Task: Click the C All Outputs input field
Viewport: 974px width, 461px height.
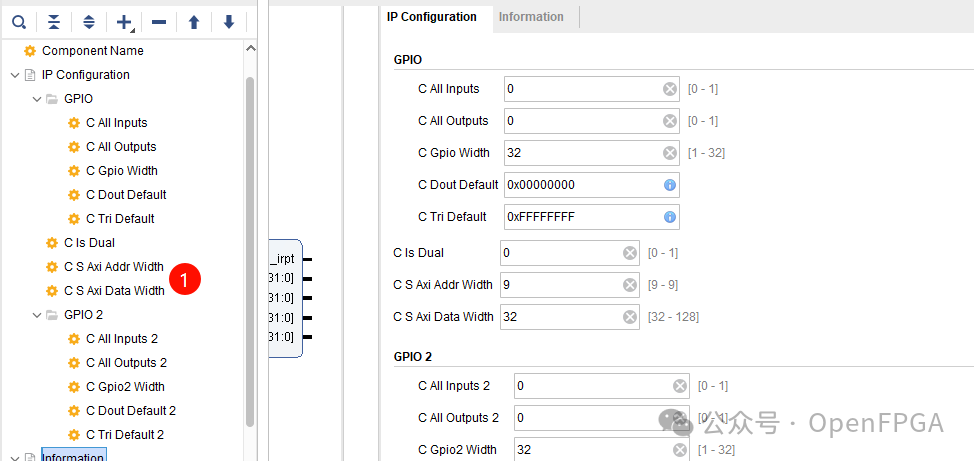Action: coord(591,121)
